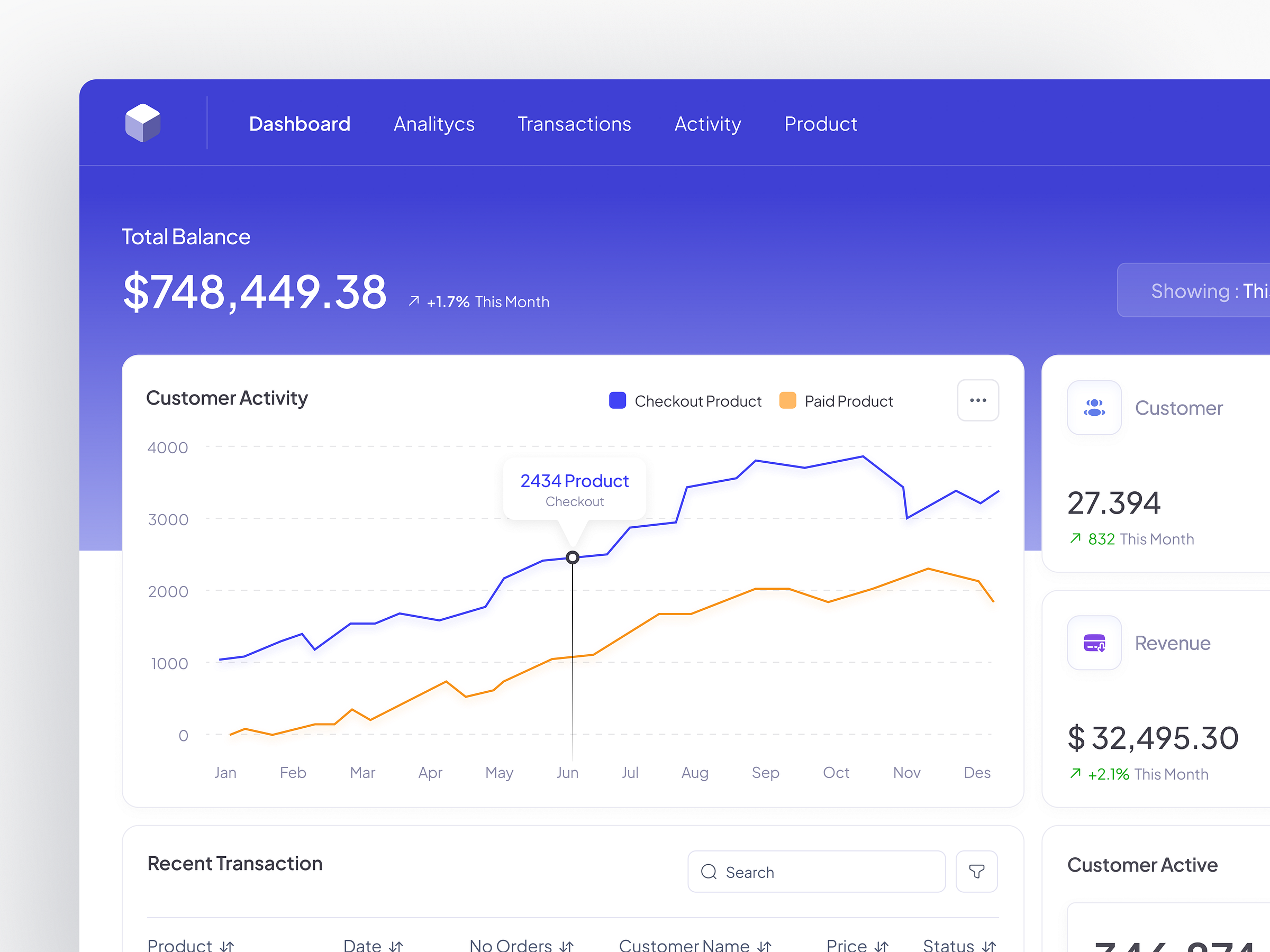Click the Revenue card credit-card icon
This screenshot has height=952, width=1270.
[x=1094, y=643]
